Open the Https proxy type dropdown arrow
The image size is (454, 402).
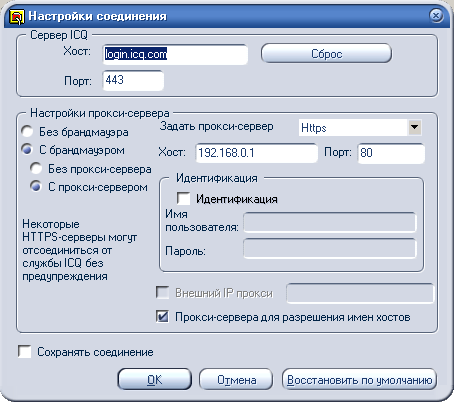coord(414,127)
